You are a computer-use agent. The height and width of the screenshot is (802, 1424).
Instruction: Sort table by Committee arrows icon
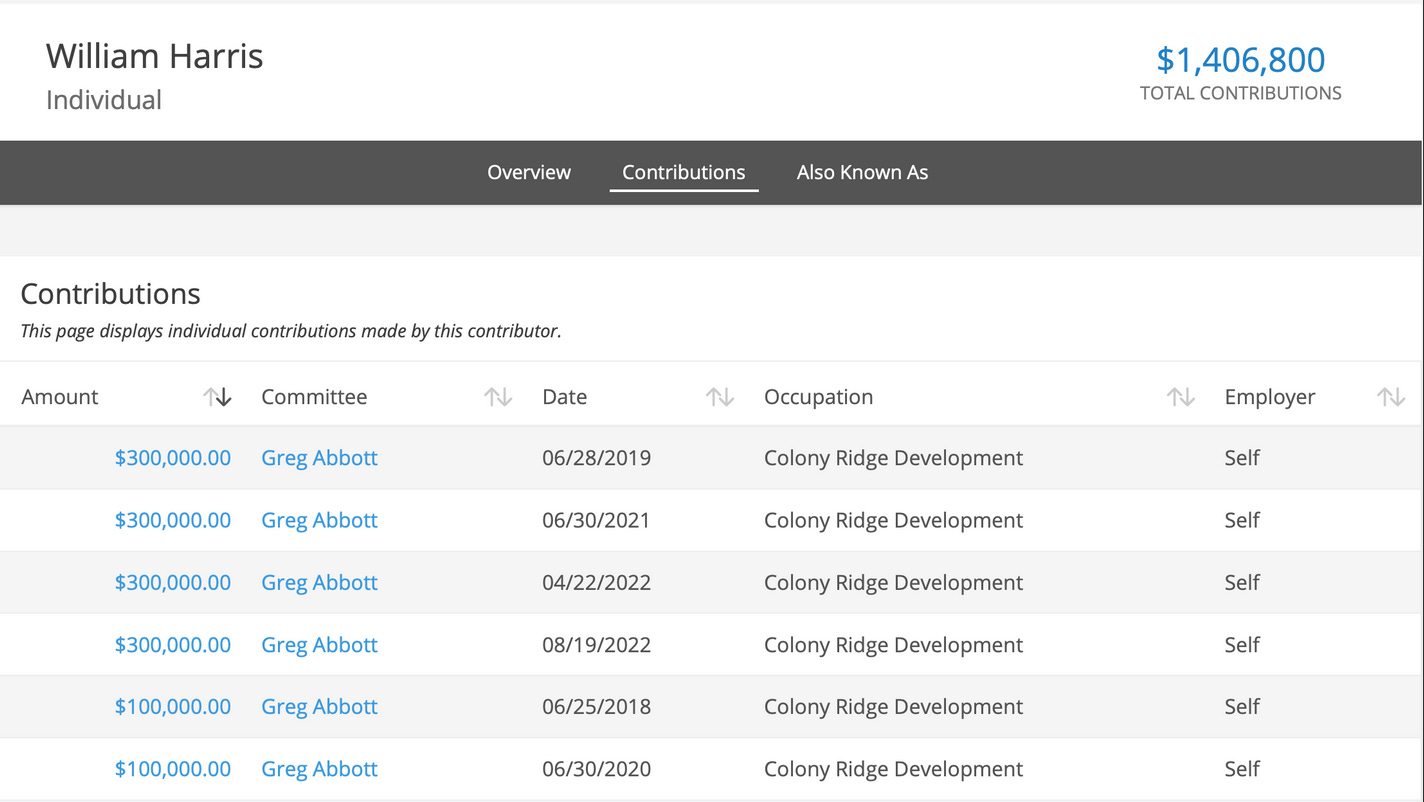tap(498, 397)
